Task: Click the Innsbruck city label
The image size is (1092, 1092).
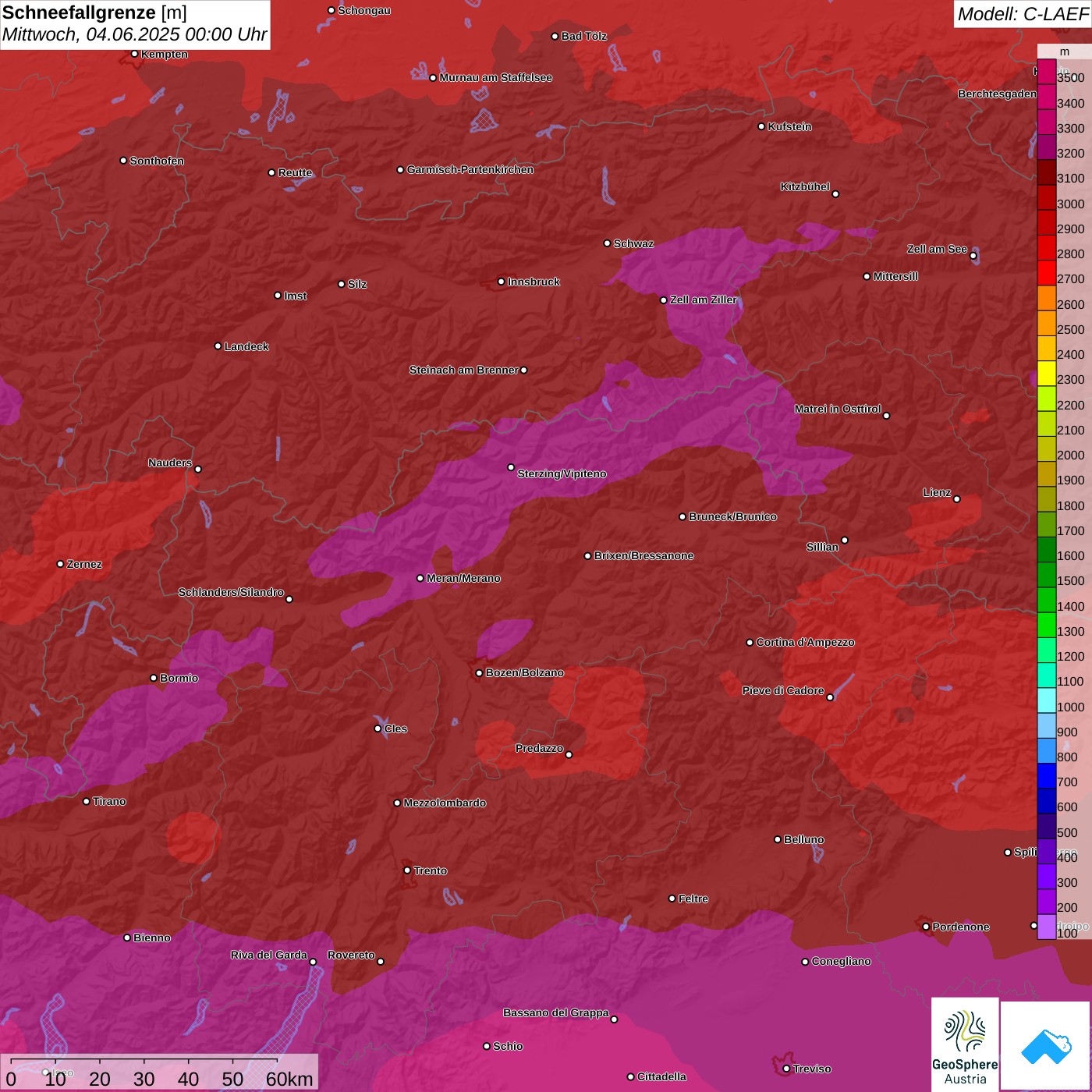Action: click(534, 282)
